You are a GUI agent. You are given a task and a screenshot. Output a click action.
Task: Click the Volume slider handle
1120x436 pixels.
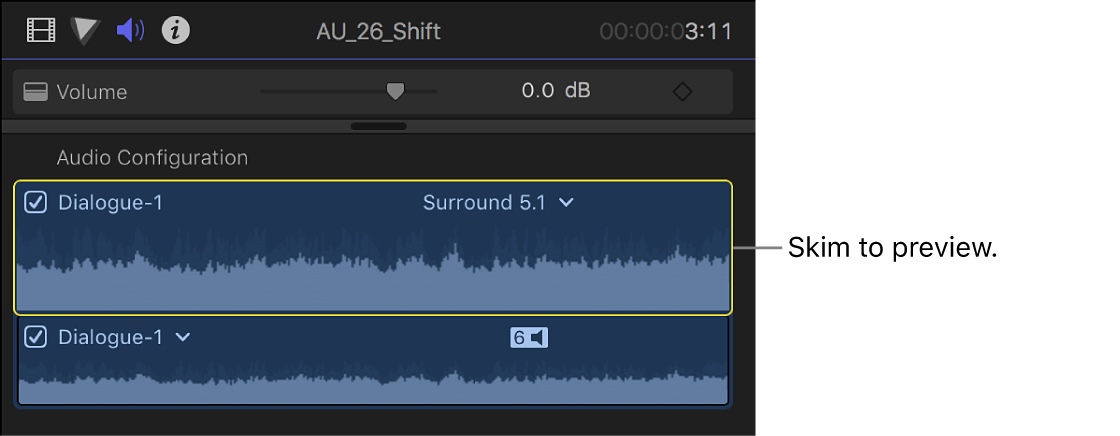coord(396,91)
